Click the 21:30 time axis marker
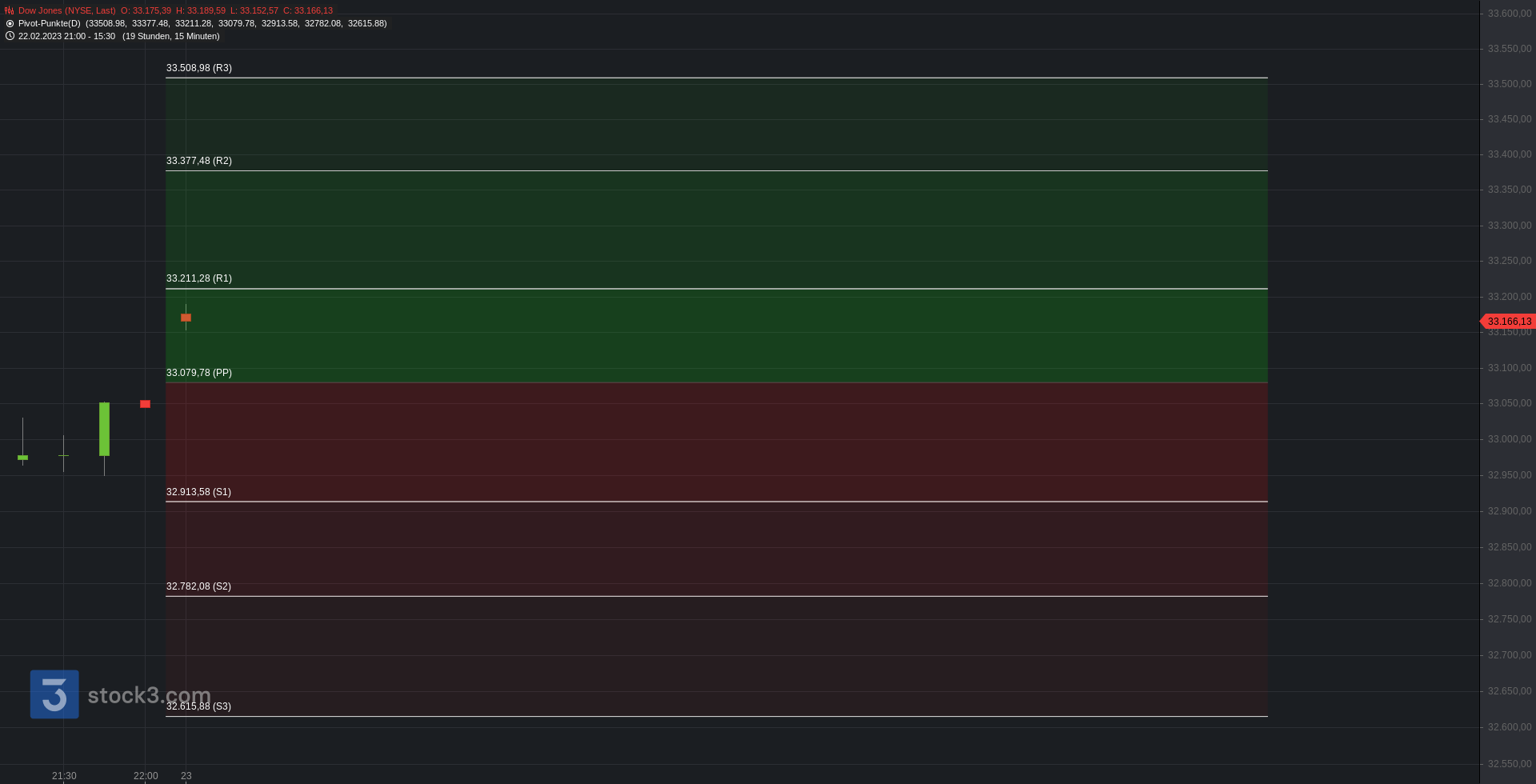The image size is (1536, 784). tap(64, 776)
